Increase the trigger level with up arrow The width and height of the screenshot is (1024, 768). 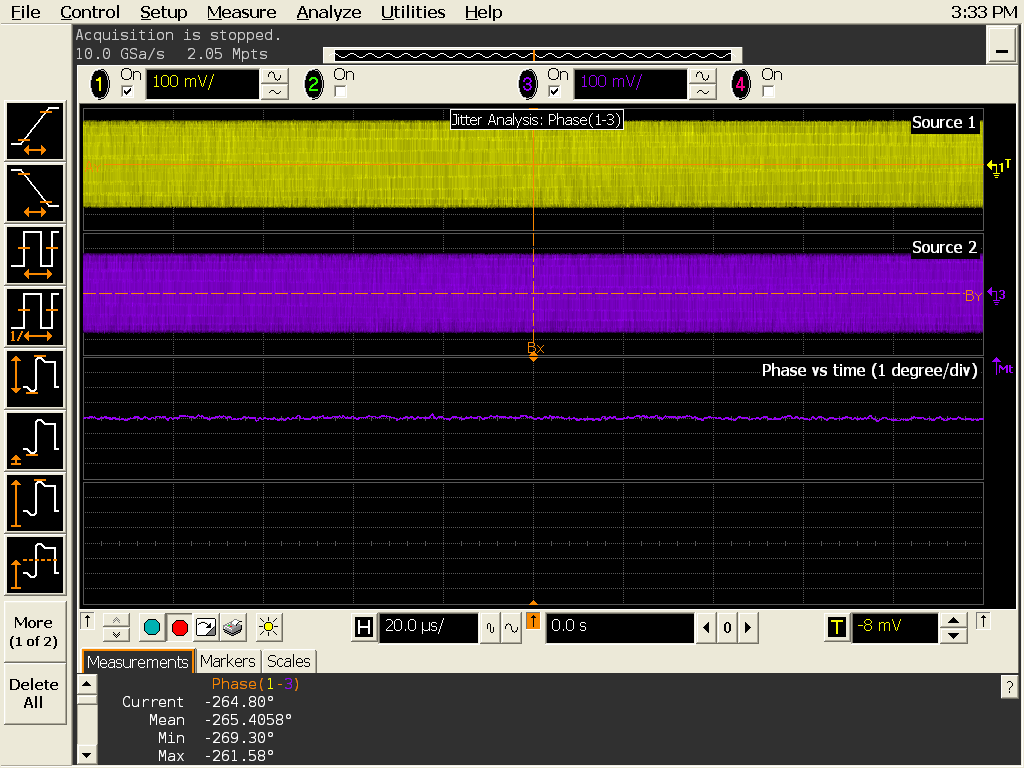point(955,621)
